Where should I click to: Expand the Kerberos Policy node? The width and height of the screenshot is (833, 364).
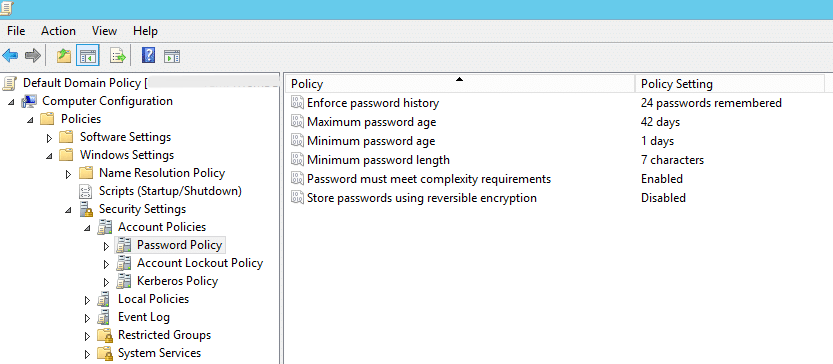pos(106,282)
